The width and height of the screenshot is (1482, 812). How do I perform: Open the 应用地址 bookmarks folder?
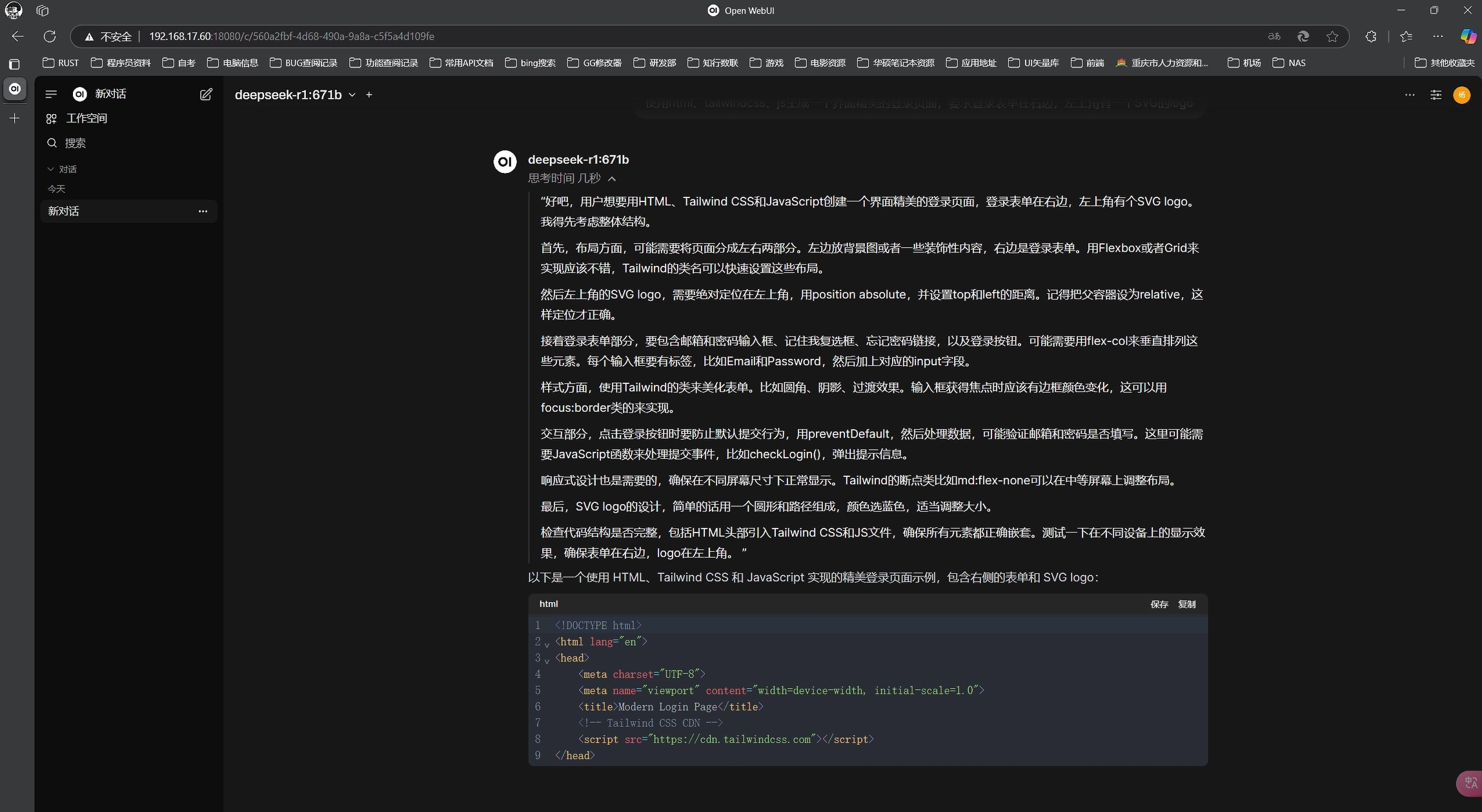971,63
